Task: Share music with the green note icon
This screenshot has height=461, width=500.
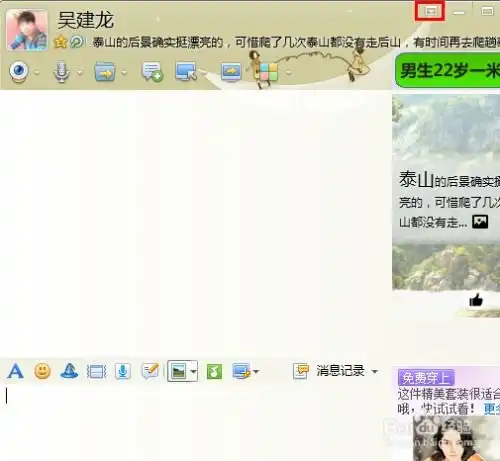Action: 214,371
